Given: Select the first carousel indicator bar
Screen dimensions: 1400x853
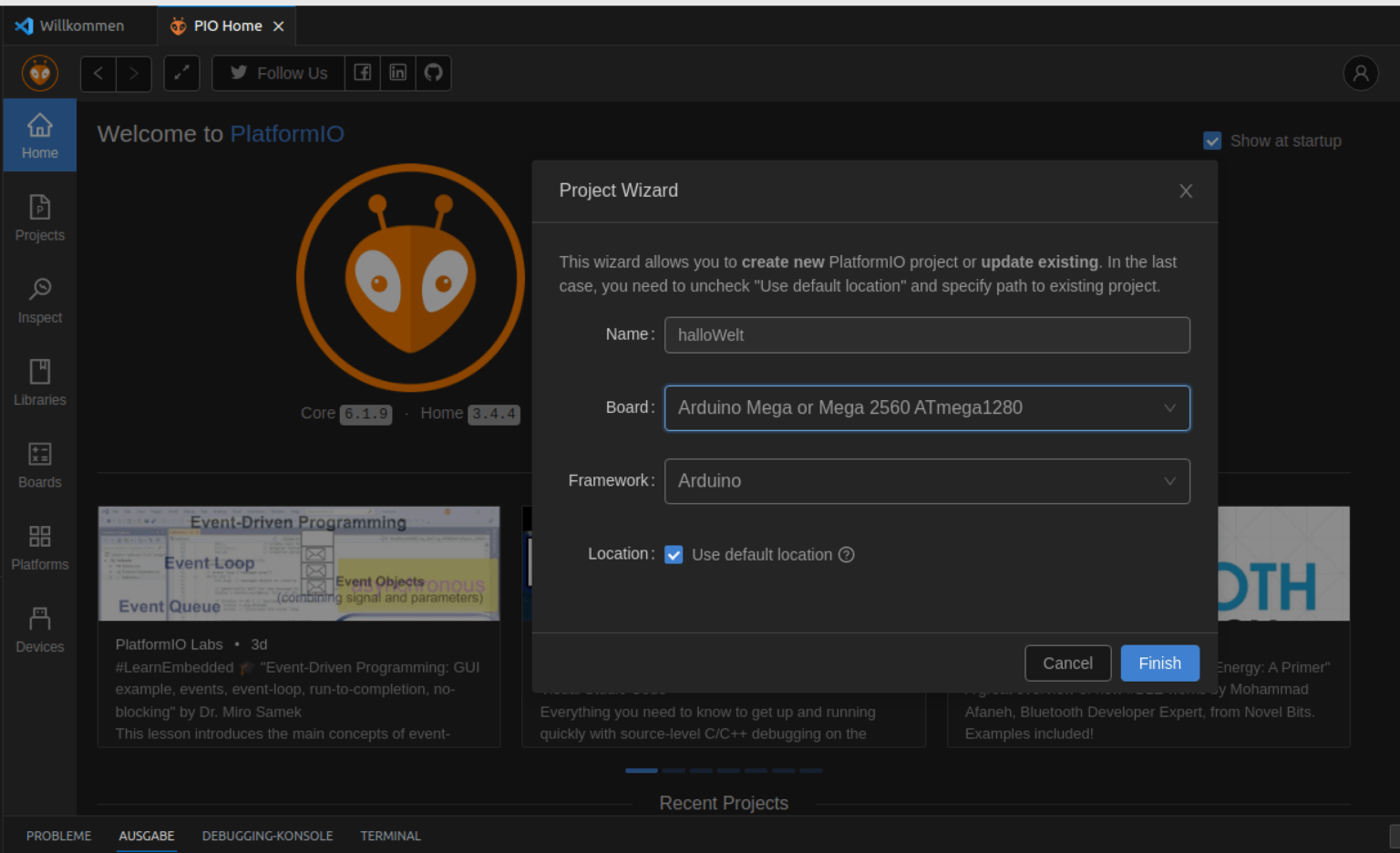Looking at the screenshot, I should tap(641, 771).
